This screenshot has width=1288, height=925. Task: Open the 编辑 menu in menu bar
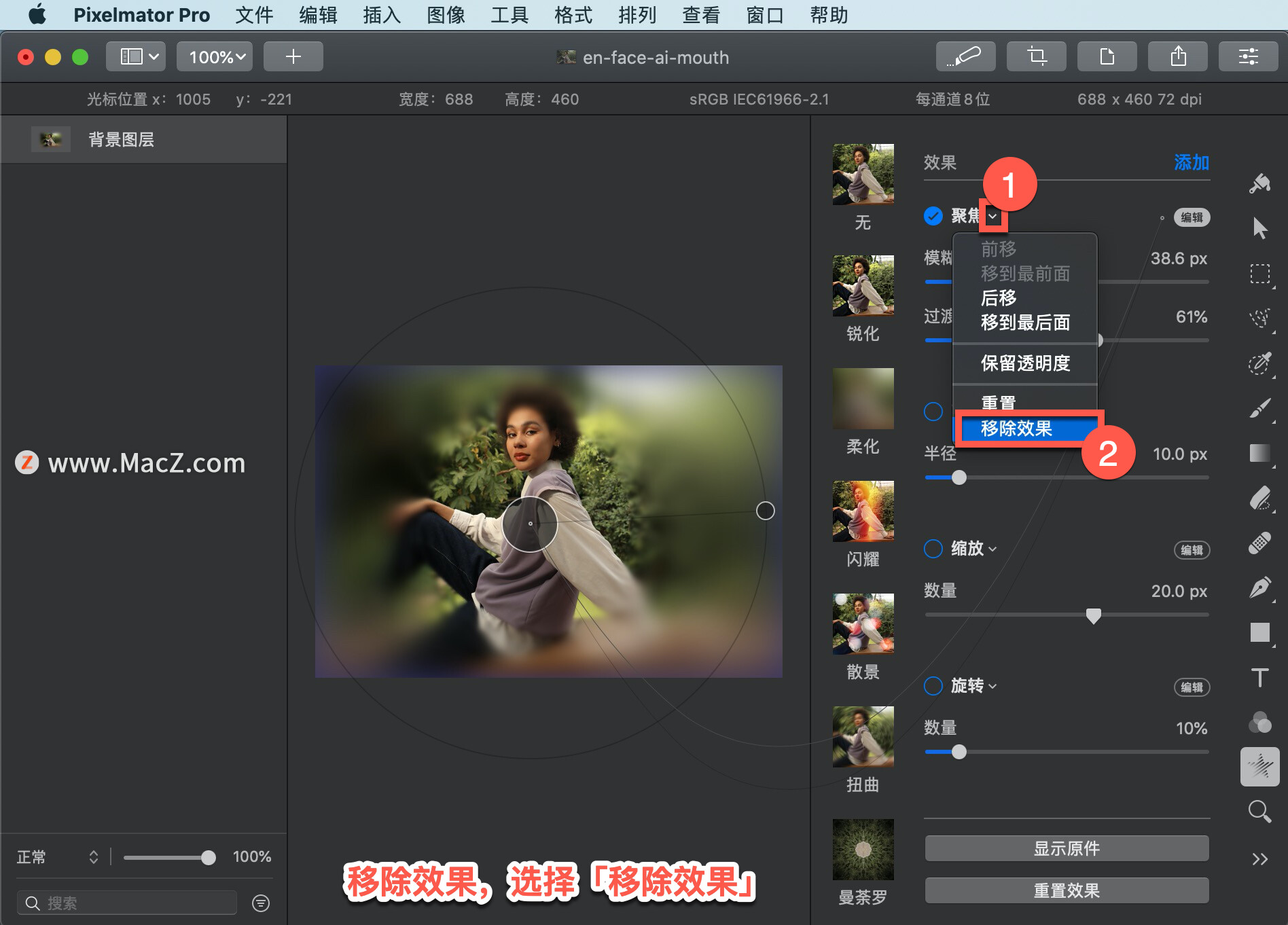tap(318, 14)
